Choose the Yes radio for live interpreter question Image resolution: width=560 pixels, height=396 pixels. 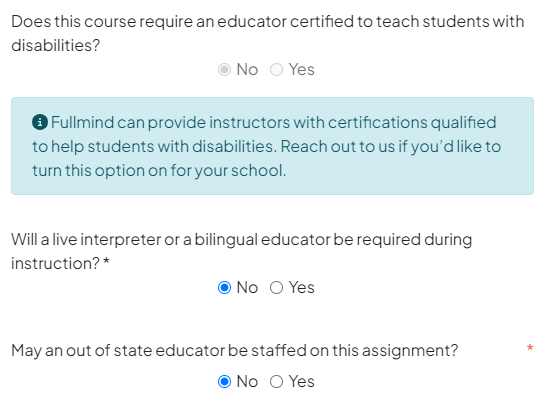pyautogui.click(x=276, y=287)
